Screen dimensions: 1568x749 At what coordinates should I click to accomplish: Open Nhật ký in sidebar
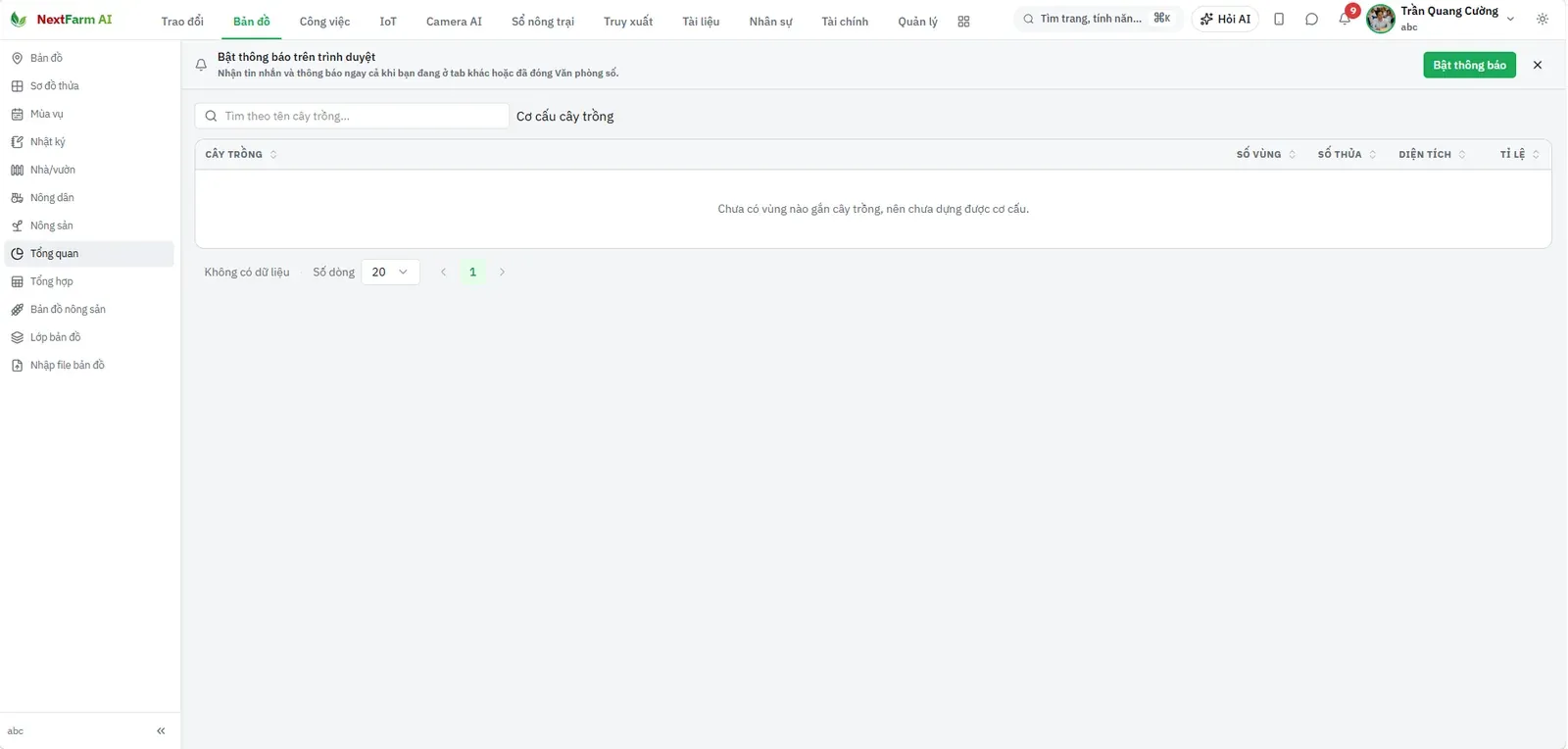89,142
